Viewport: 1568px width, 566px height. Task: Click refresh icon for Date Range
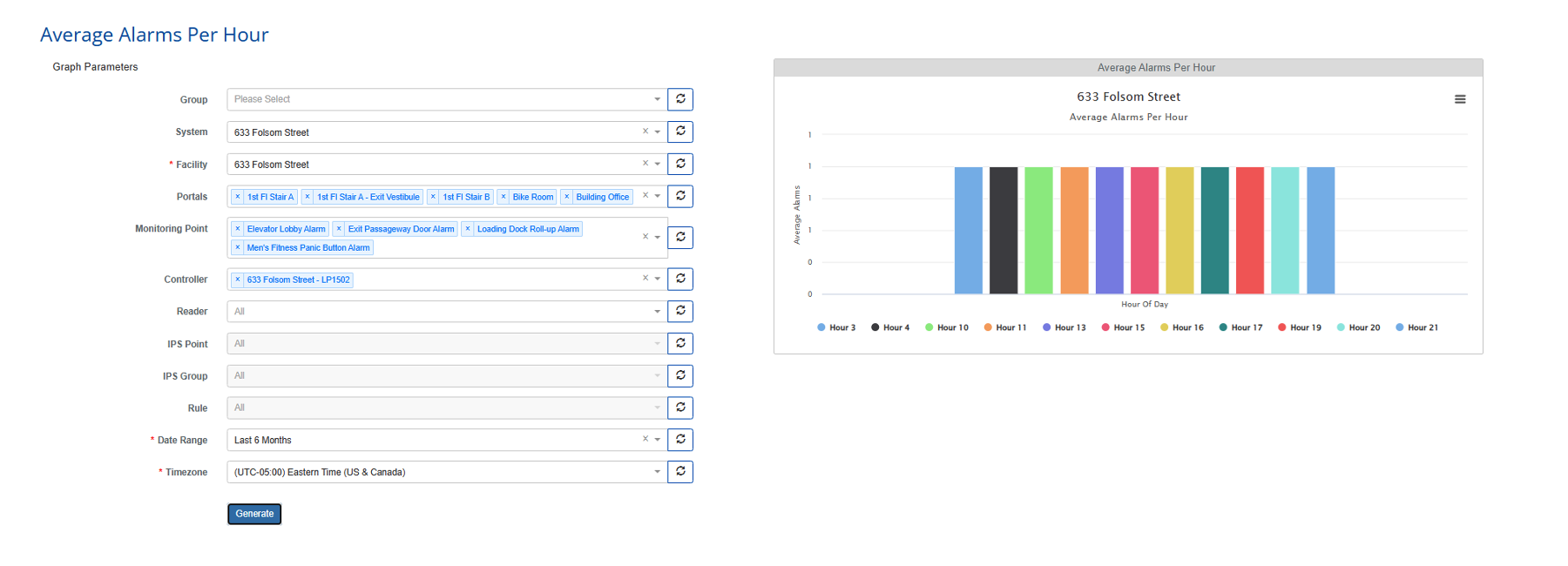[680, 440]
